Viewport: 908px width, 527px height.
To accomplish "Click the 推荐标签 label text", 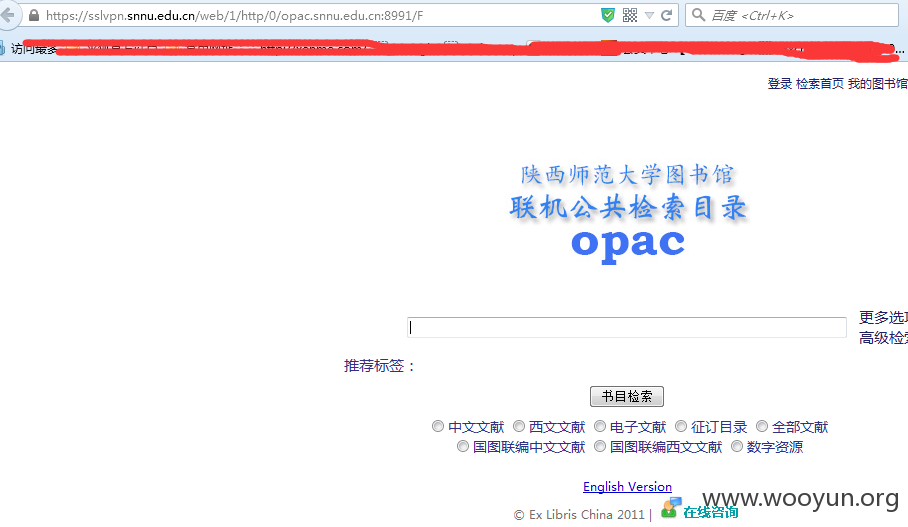I will coord(379,366).
